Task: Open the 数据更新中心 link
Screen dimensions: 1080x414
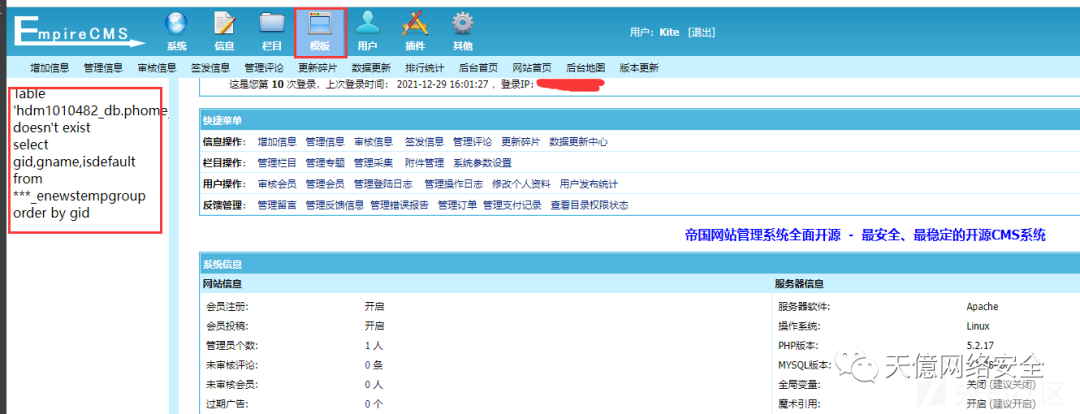Action: [579, 142]
